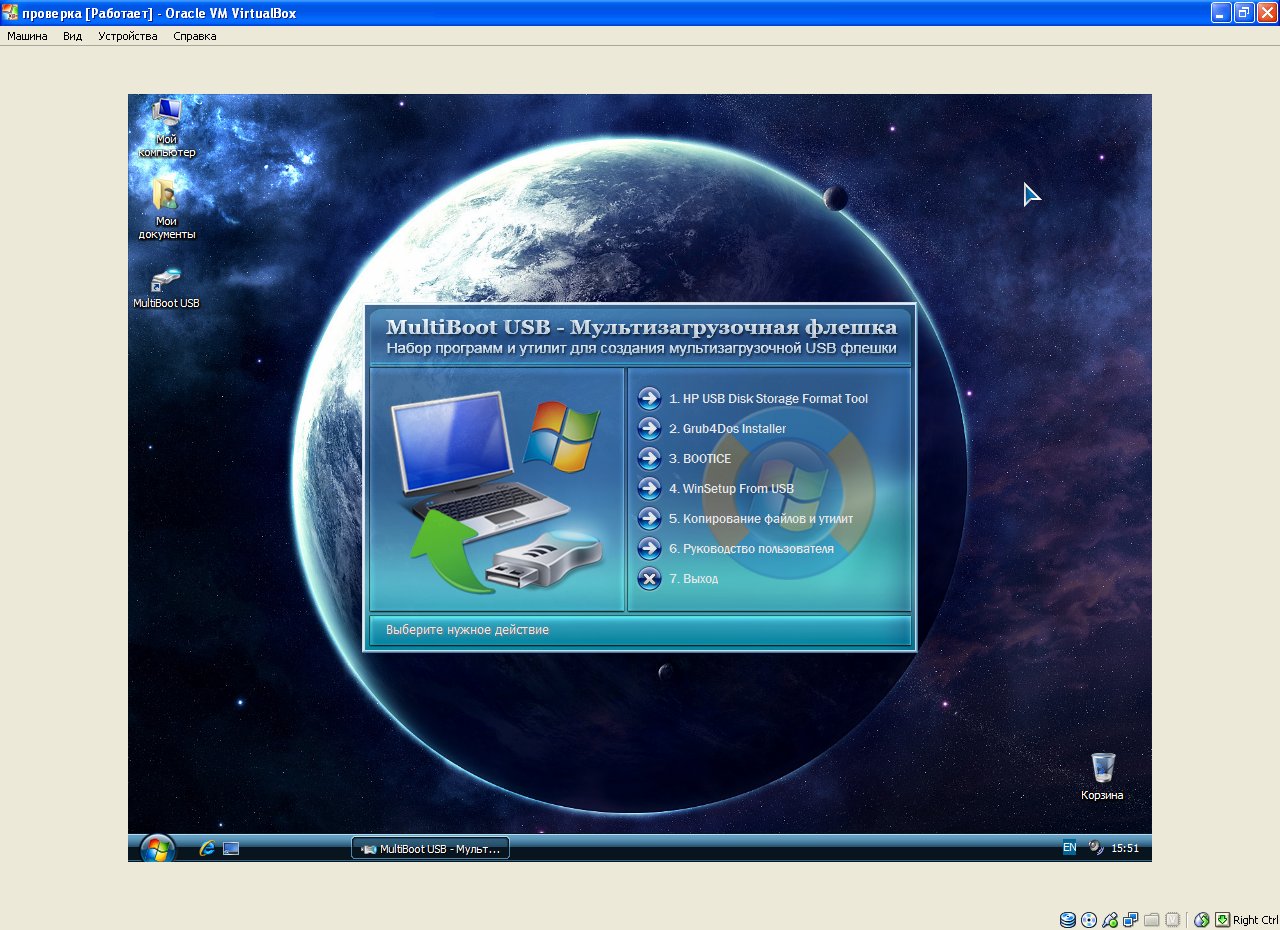
Task: Click the arrow icon for HP USB Disk Storage Format Tool
Action: coord(649,398)
